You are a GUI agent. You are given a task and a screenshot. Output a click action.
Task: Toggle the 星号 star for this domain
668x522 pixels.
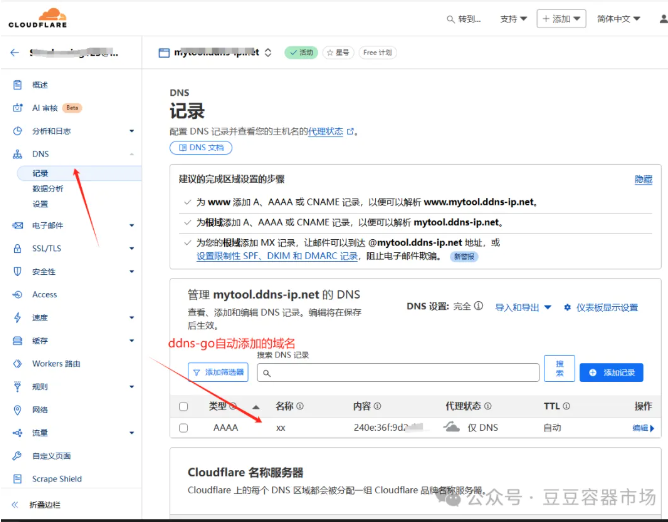[338, 52]
